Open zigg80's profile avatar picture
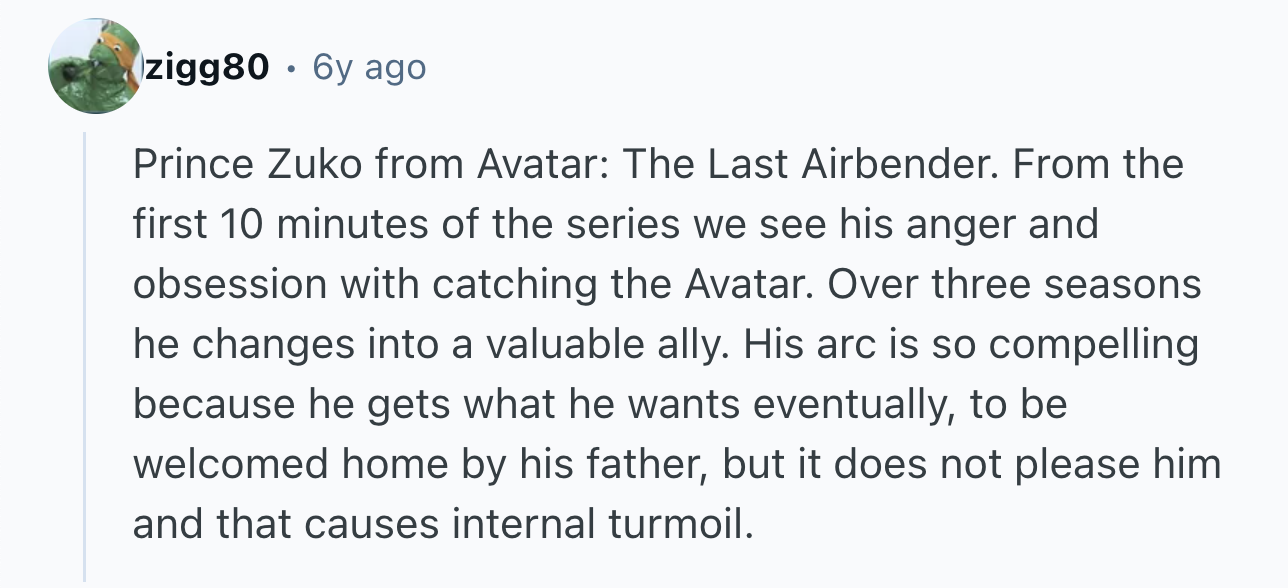Viewport: 1288px width, 588px height. (96, 66)
